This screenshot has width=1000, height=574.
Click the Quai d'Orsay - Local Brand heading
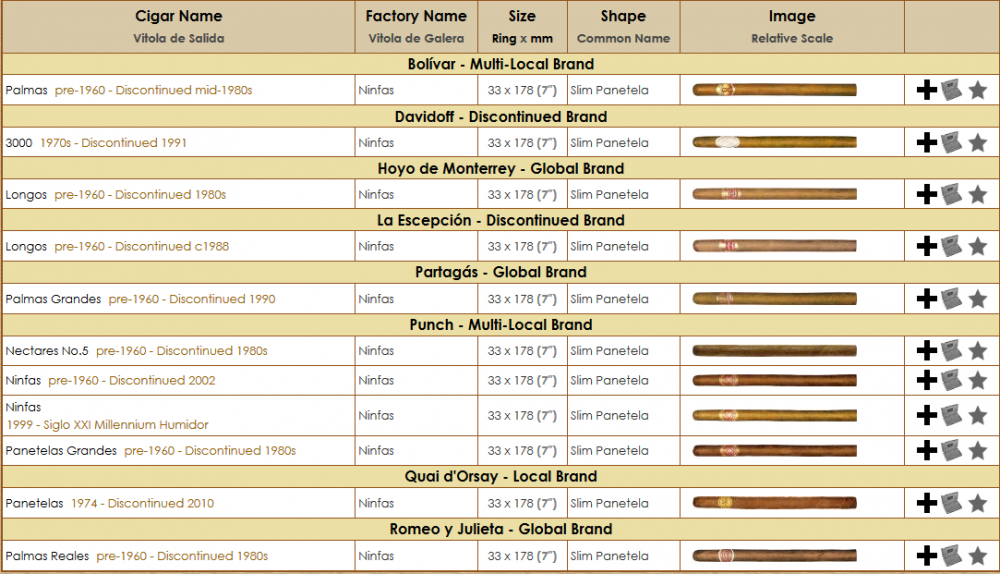coord(501,476)
